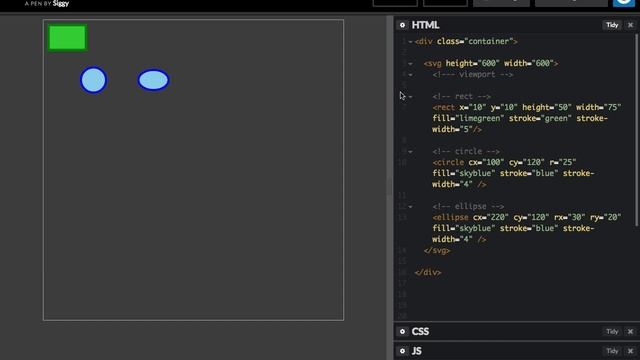This screenshot has width=640, height=360.
Task: Open the CSS panel settings gear
Action: (x=402, y=331)
